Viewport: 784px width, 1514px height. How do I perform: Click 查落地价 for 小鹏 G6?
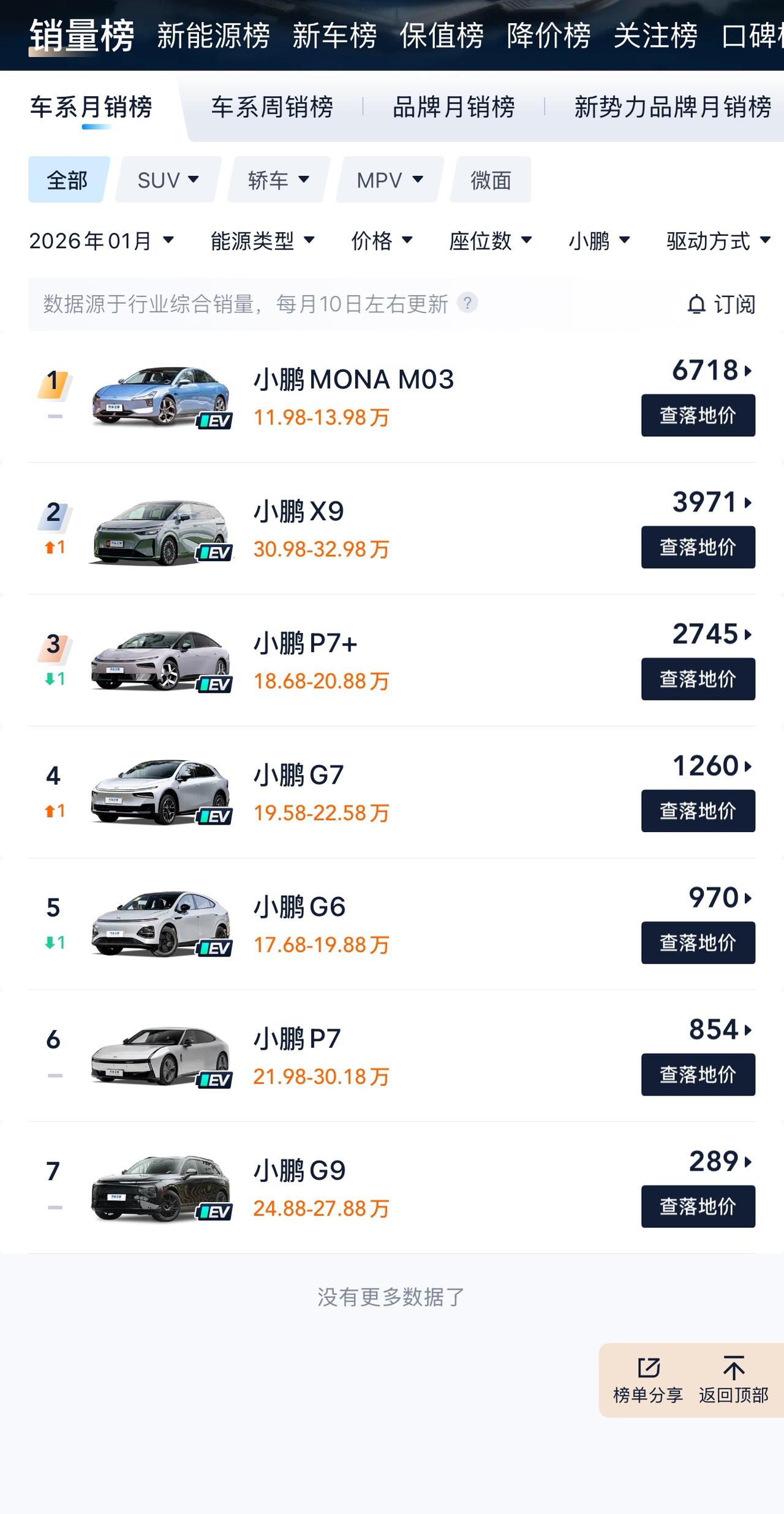(x=698, y=943)
